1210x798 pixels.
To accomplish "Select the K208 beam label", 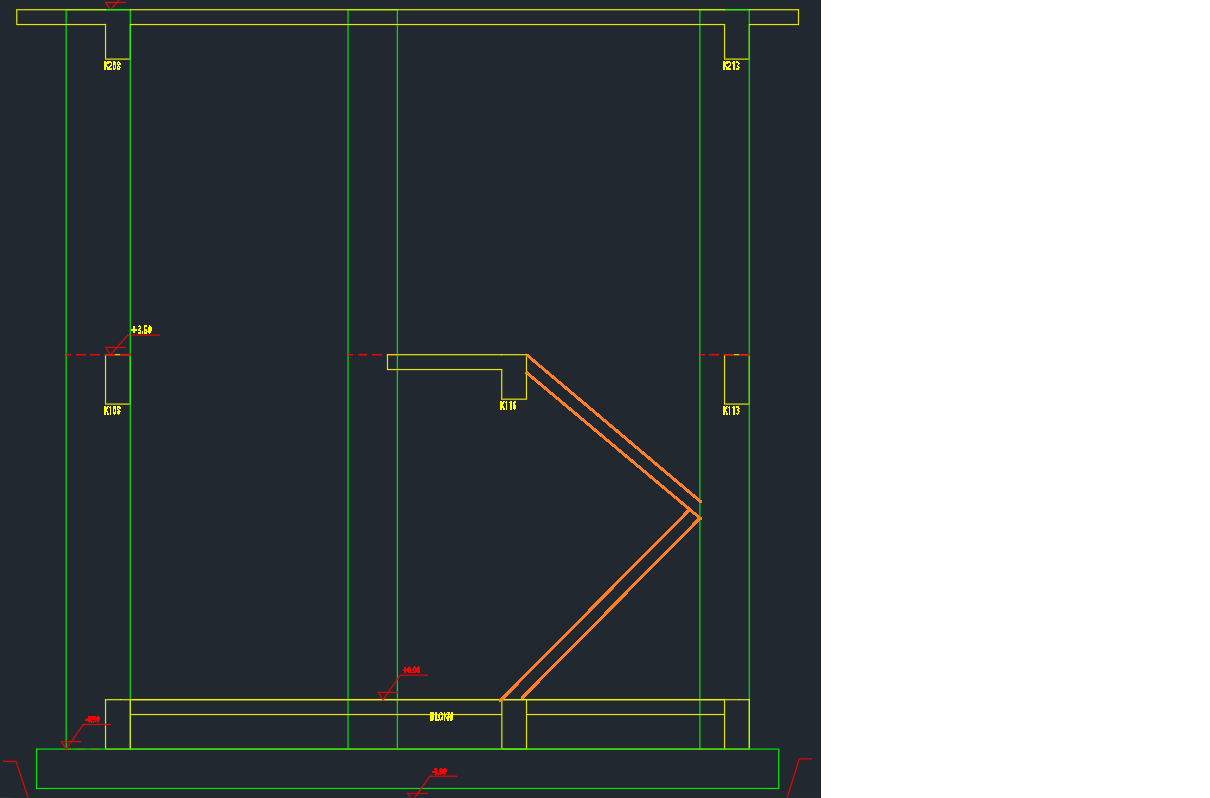I will click(112, 66).
